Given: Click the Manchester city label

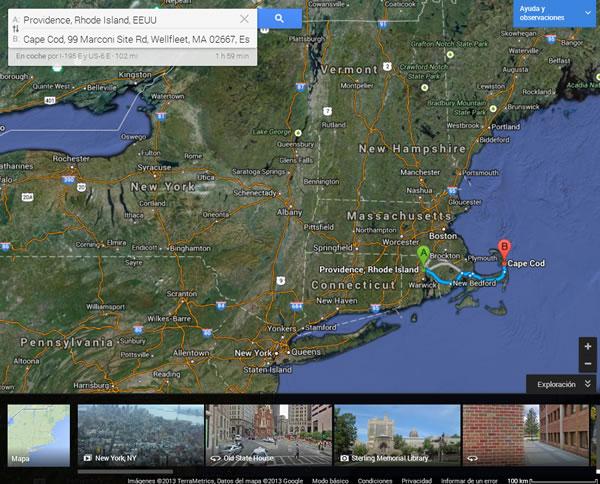Looking at the screenshot, I should pos(420,173).
